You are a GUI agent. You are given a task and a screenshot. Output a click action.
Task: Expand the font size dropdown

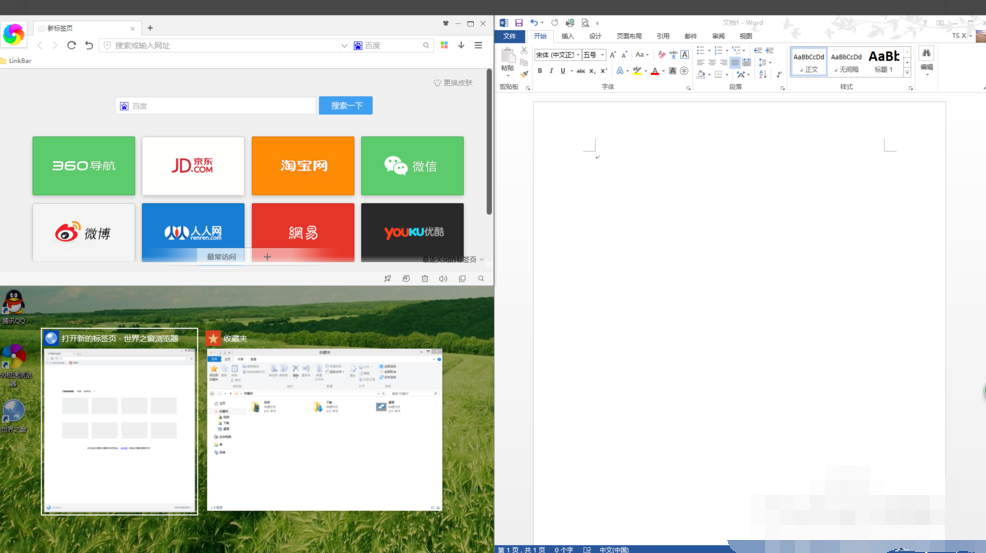[602, 55]
